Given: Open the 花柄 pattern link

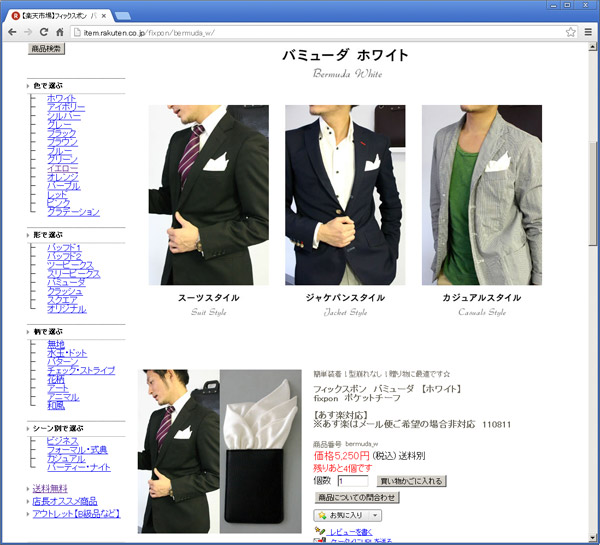Looking at the screenshot, I should tap(56, 379).
